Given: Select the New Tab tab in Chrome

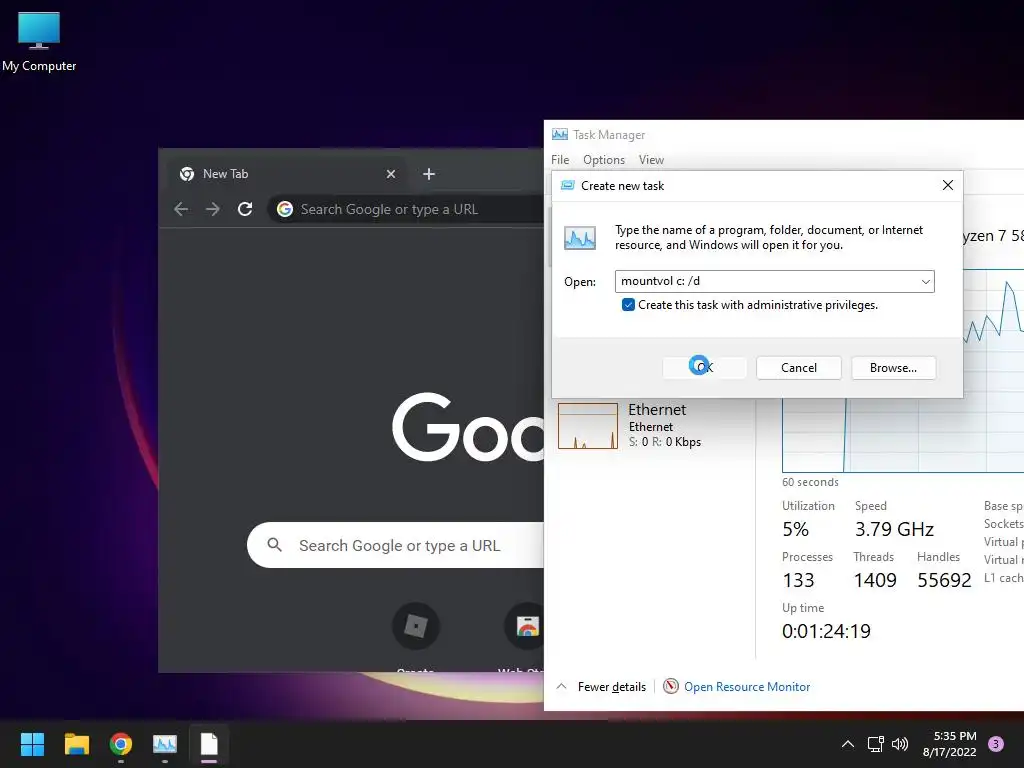Looking at the screenshot, I should coord(285,174).
